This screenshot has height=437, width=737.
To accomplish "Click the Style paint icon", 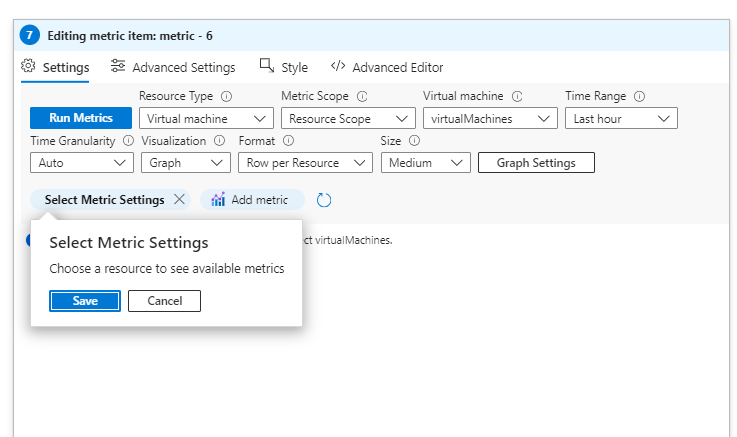I will tap(267, 66).
